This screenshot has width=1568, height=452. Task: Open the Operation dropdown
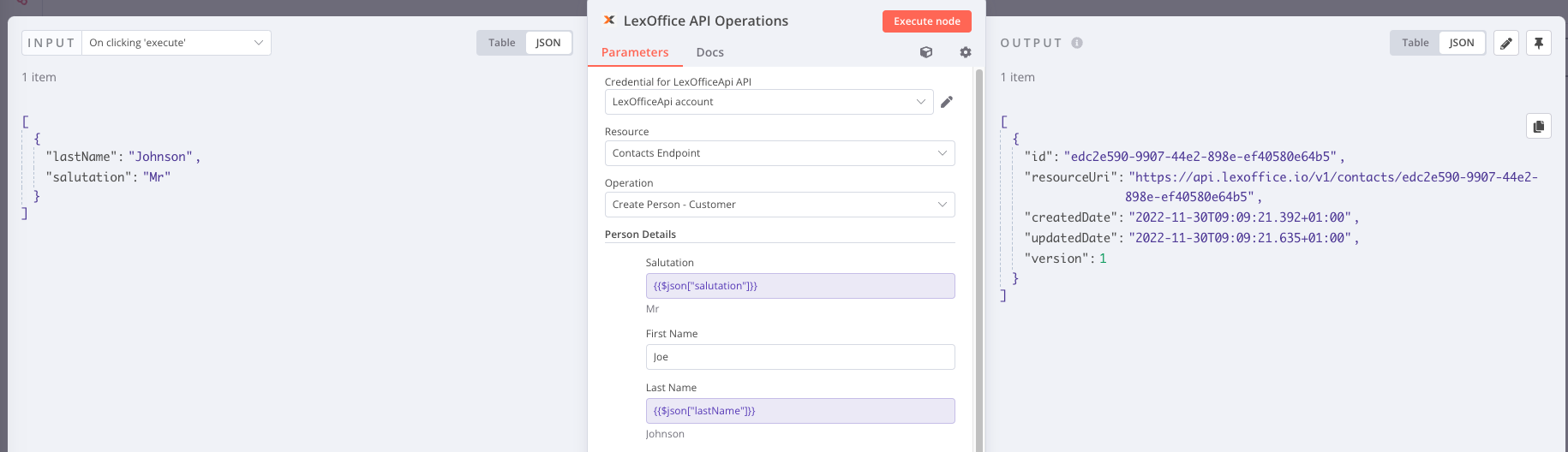[779, 205]
